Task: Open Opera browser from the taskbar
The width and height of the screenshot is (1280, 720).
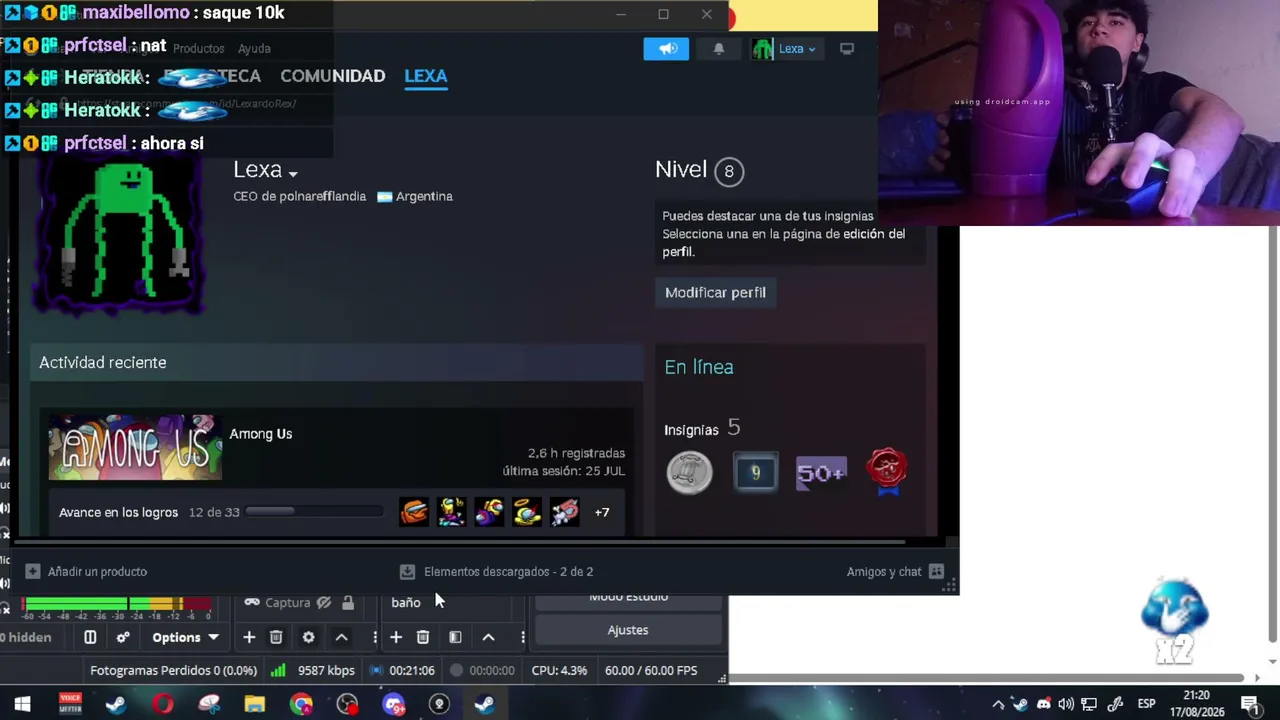Action: pos(162,705)
